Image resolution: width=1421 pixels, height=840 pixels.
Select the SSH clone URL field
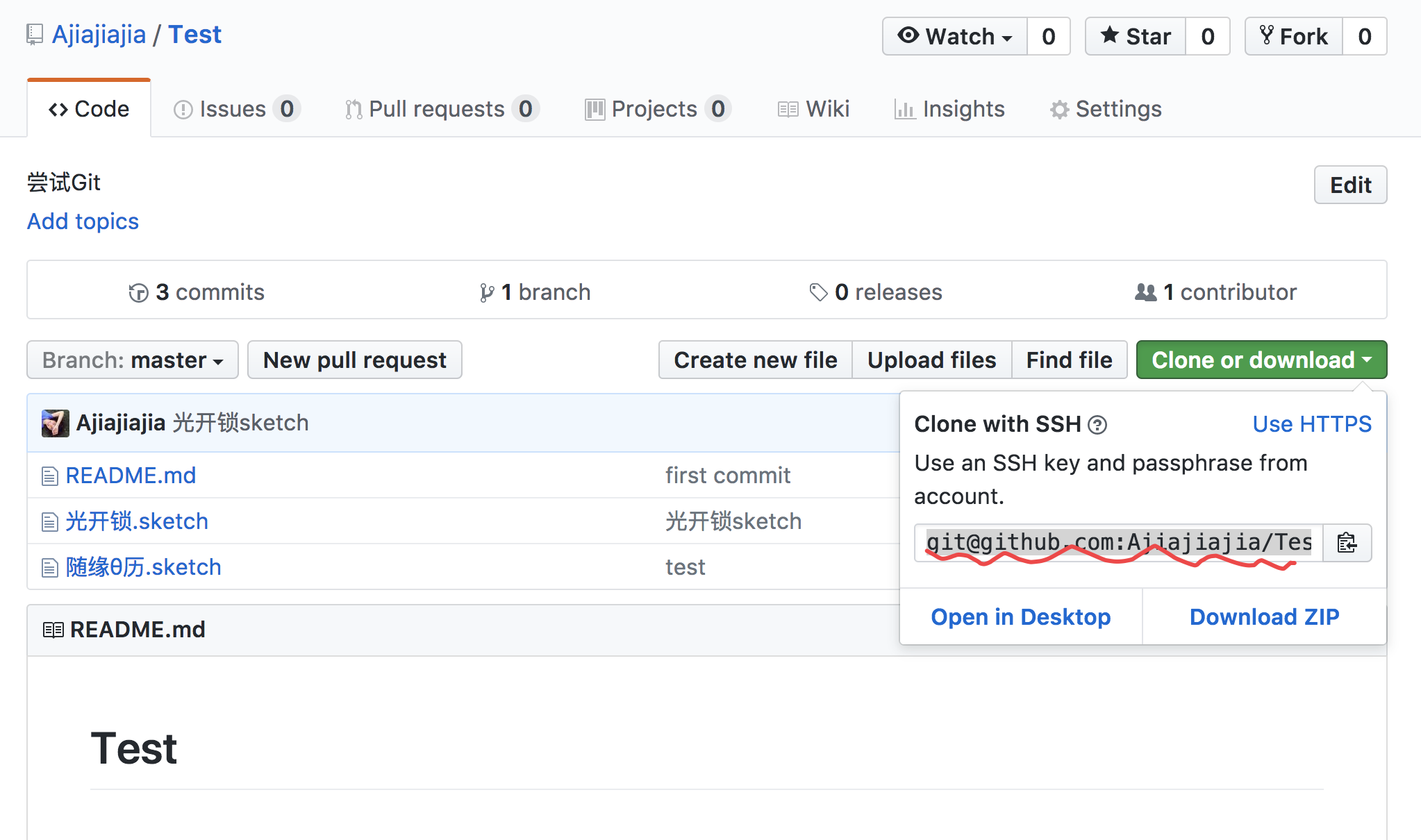(x=1119, y=542)
